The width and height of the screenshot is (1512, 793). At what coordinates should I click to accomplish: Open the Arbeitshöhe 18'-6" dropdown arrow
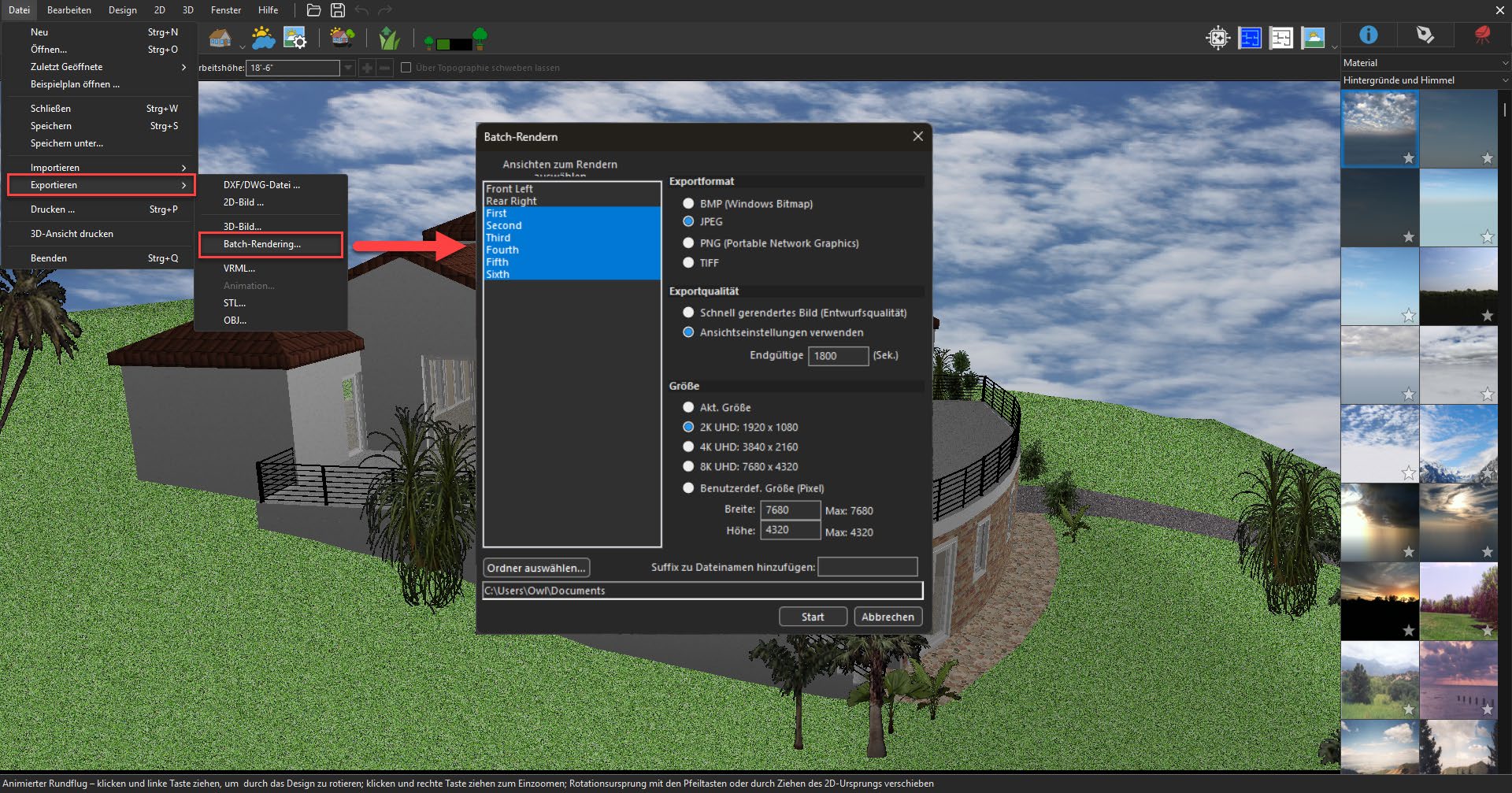pyautogui.click(x=348, y=69)
